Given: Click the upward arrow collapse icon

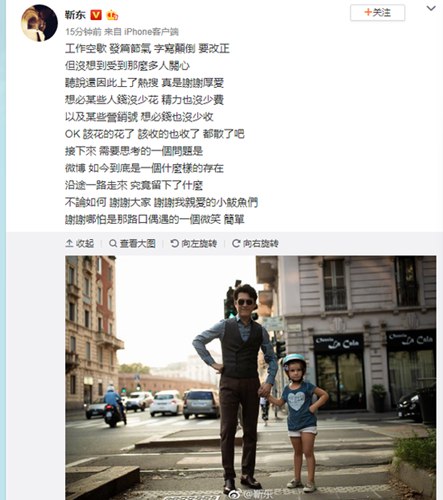Looking at the screenshot, I should coord(69,243).
